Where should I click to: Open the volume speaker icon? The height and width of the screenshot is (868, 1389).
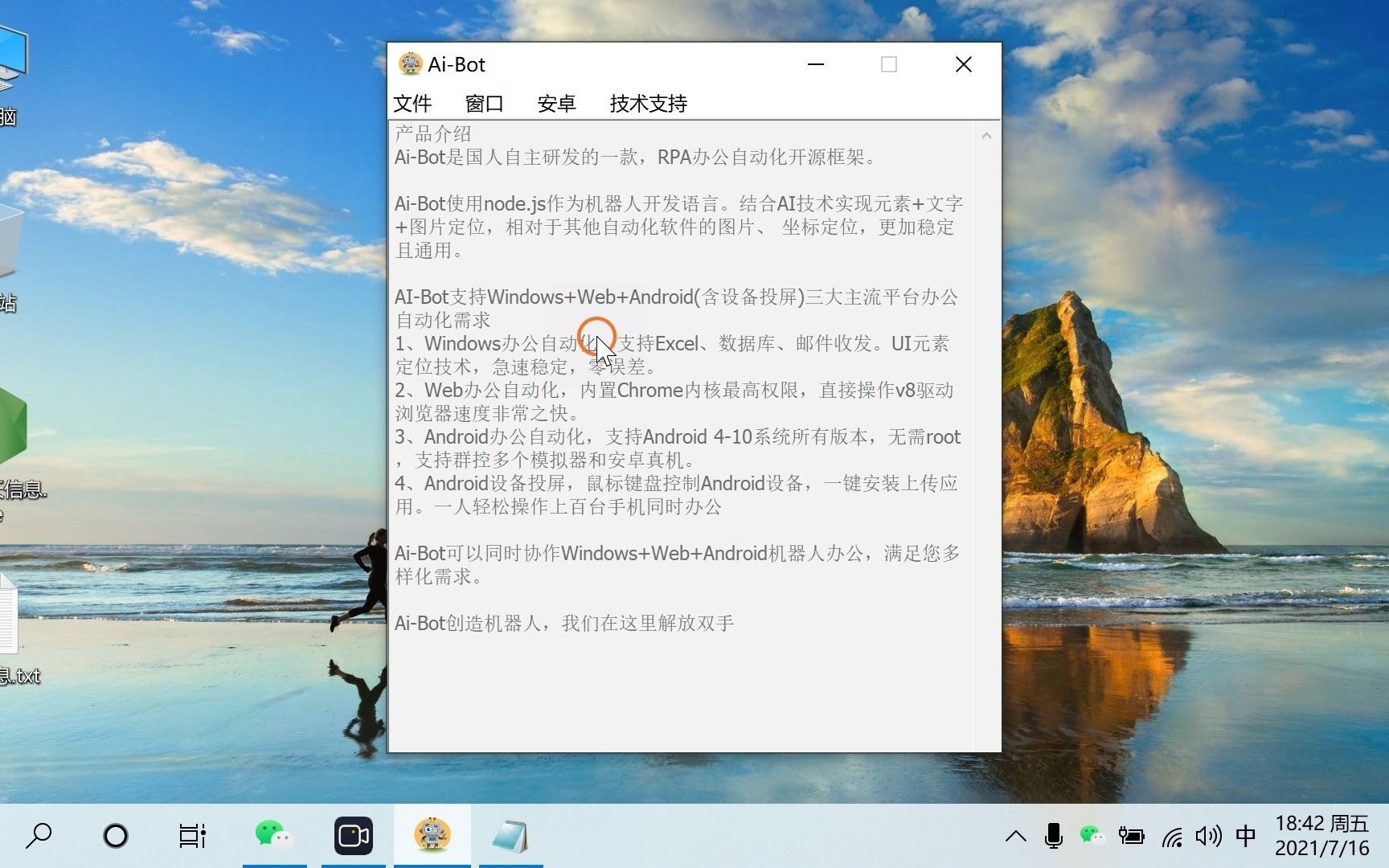click(x=1208, y=837)
